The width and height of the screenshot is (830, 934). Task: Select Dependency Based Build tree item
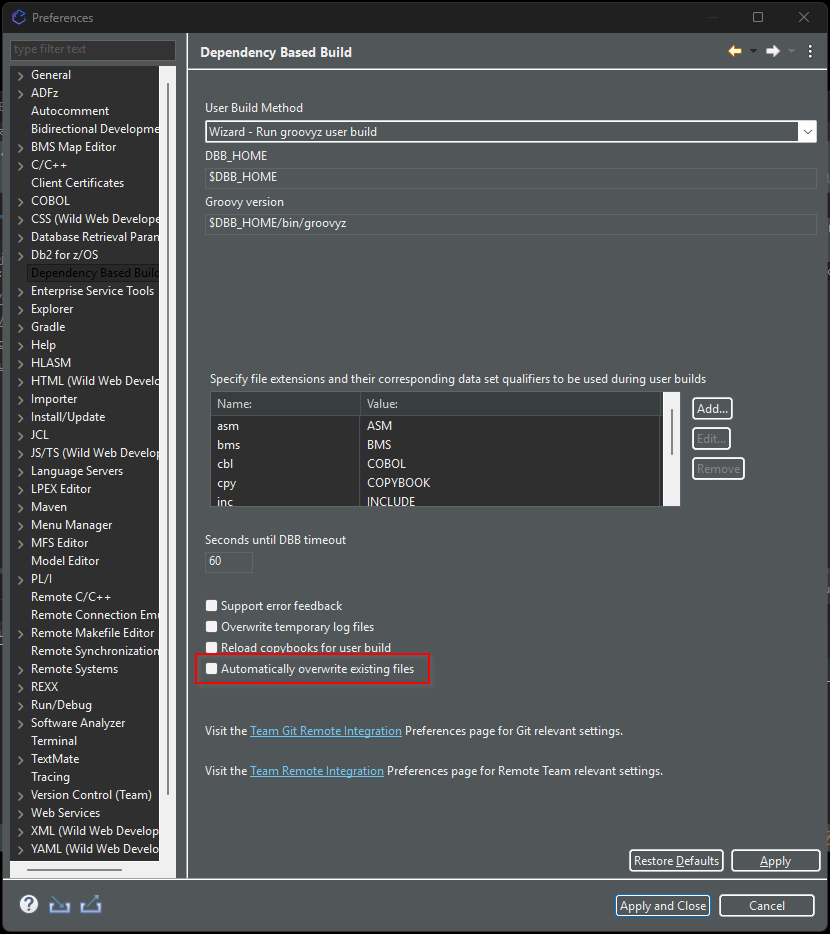[94, 273]
